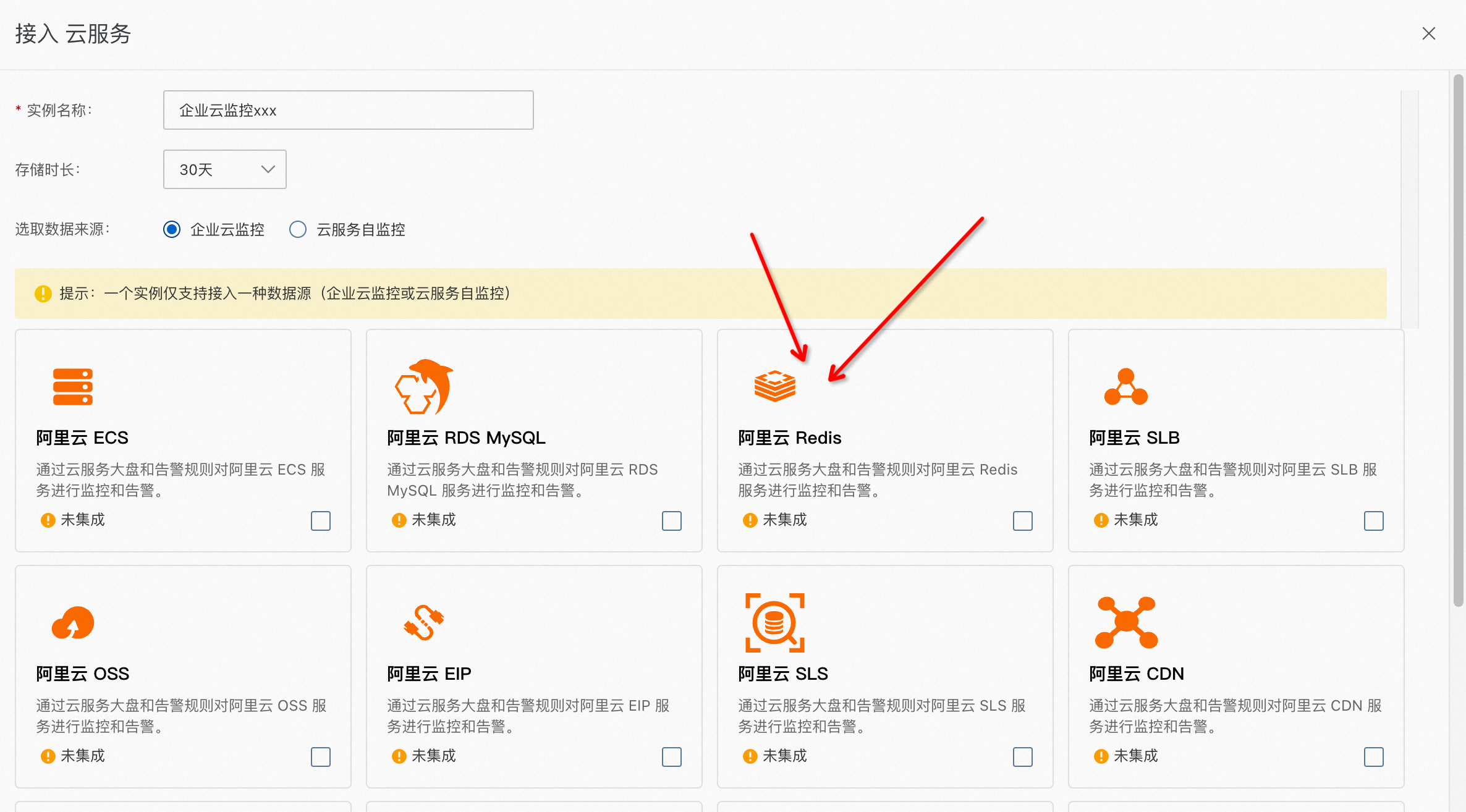Close the 接入 云服务 dialog
Image resolution: width=1466 pixels, height=812 pixels.
coord(1429,33)
